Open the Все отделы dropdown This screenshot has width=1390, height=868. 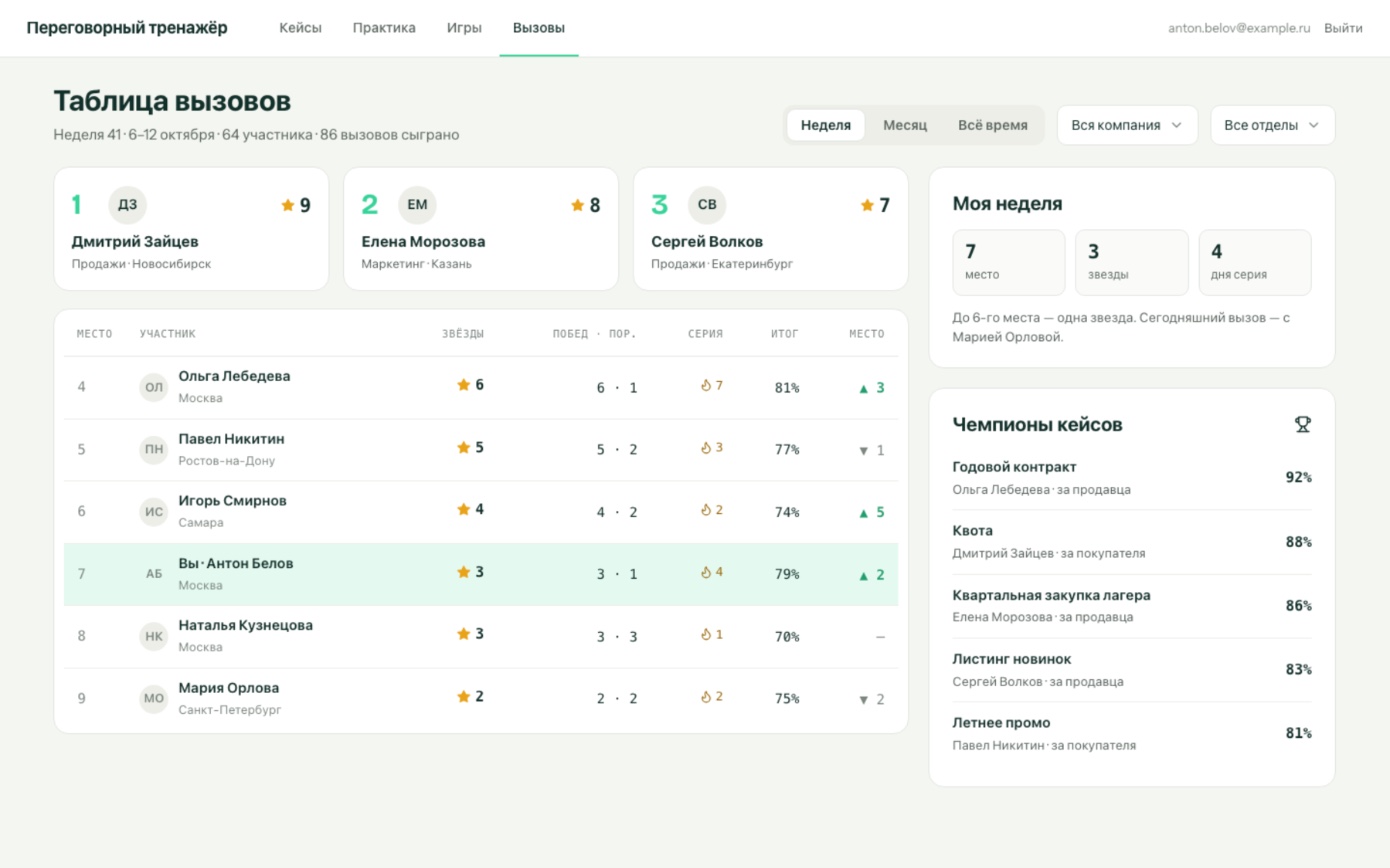click(1272, 125)
